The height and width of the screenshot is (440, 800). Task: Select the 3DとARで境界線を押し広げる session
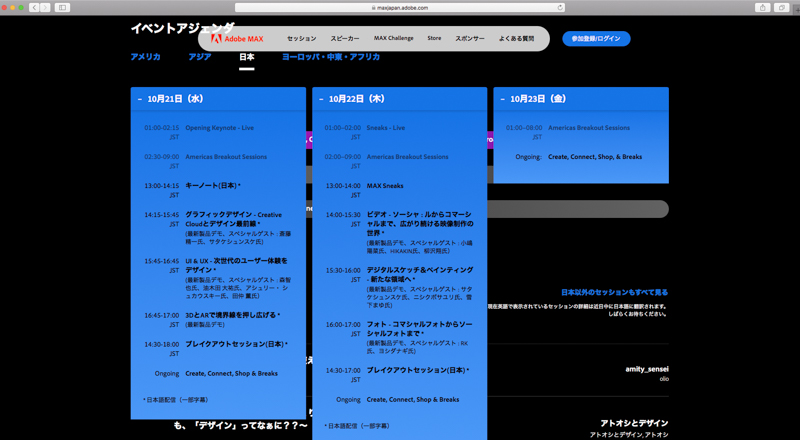233,315
